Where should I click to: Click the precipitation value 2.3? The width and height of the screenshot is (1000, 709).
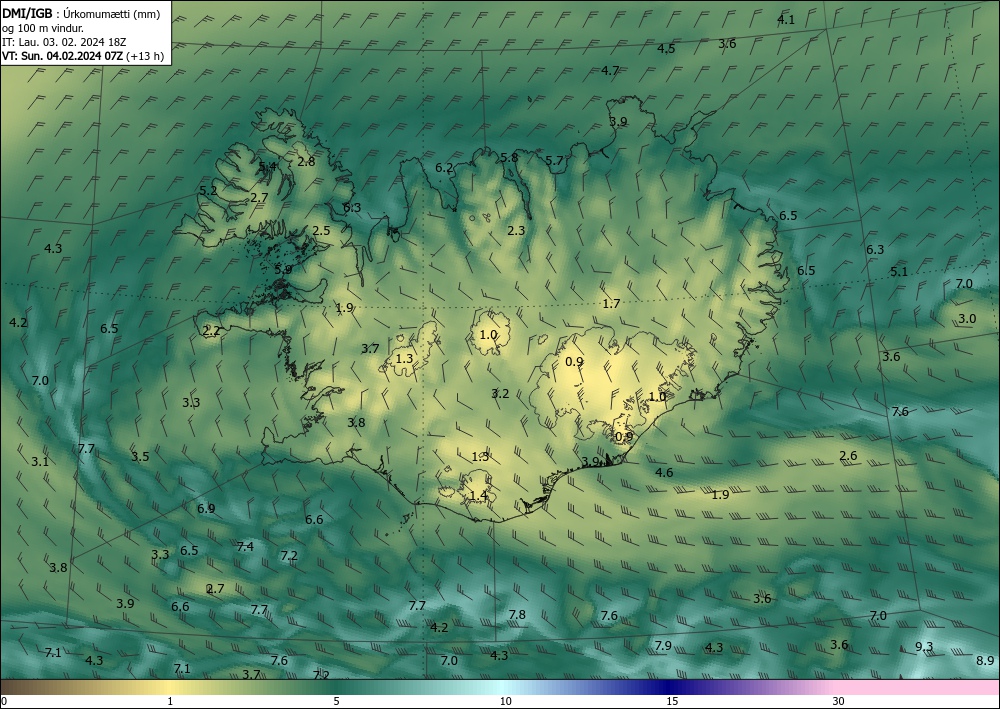(516, 231)
